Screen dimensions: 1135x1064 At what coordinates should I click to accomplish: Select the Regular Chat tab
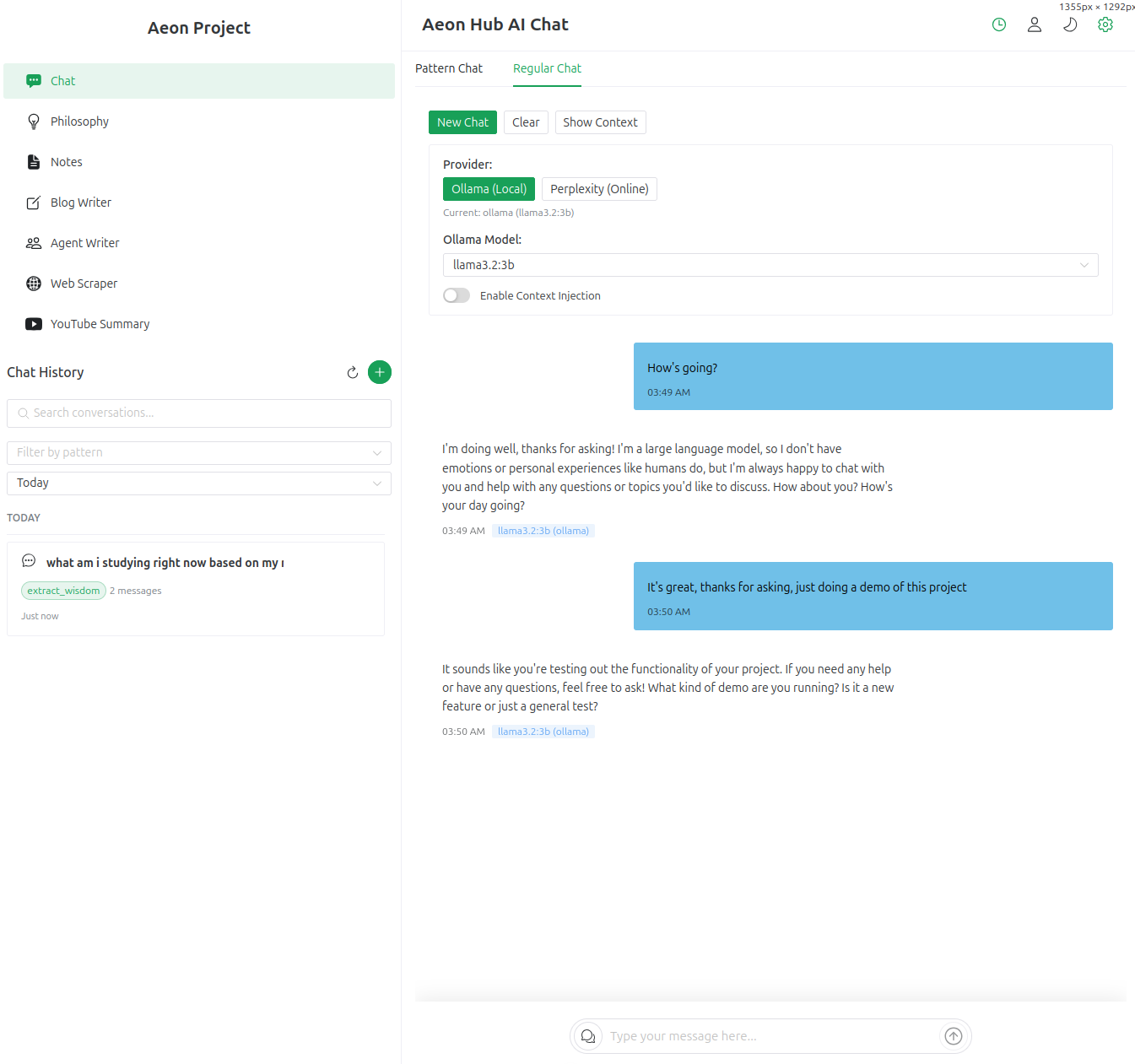point(547,68)
